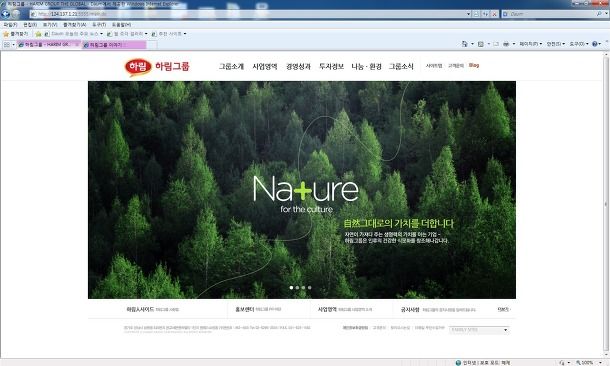Expand the print options arrow
This screenshot has height=366, width=610.
click(514, 44)
